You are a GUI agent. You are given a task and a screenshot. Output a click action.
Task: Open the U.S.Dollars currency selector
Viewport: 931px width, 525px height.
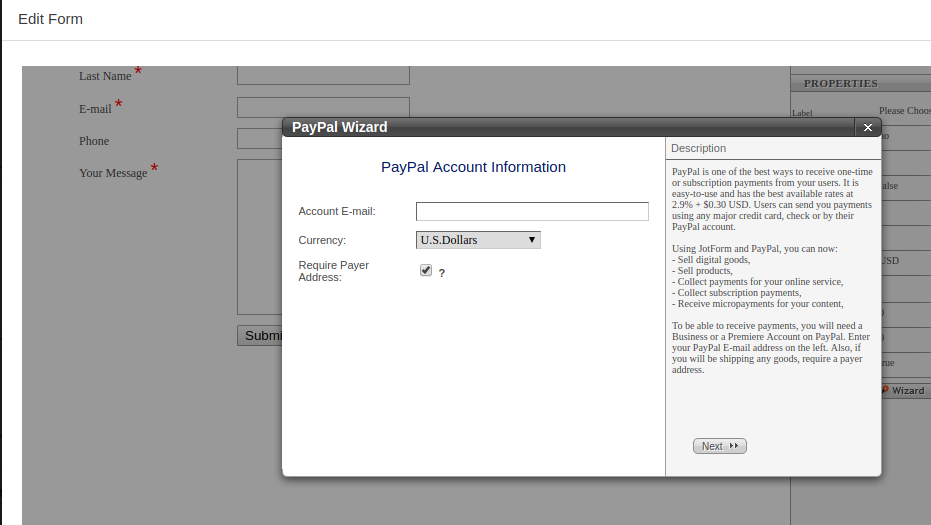click(477, 240)
